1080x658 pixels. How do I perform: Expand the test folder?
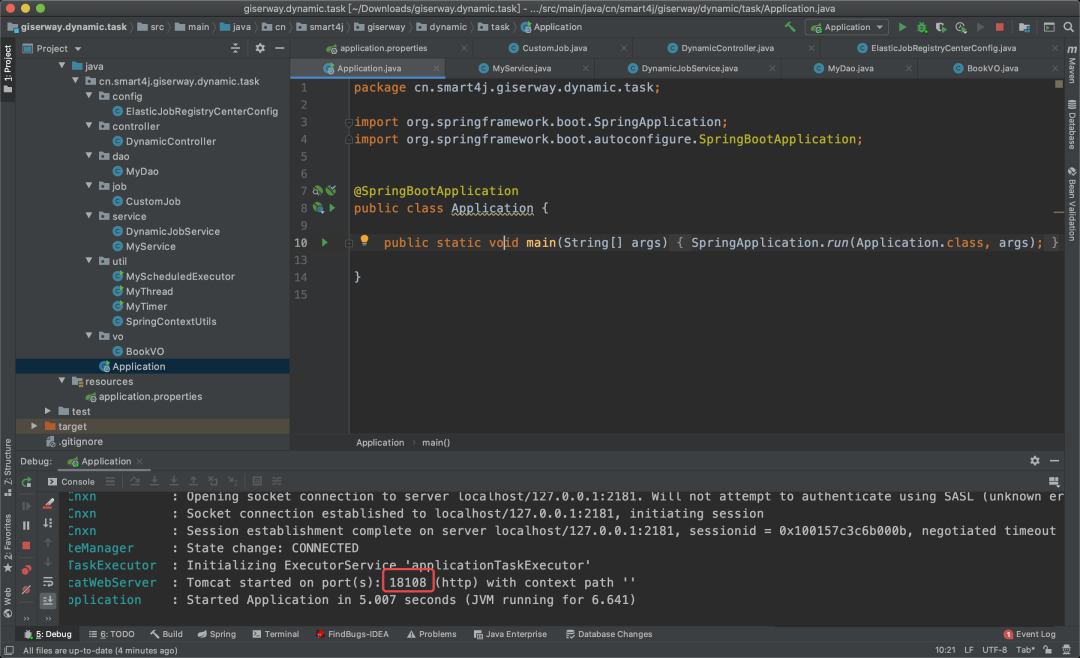click(48, 411)
